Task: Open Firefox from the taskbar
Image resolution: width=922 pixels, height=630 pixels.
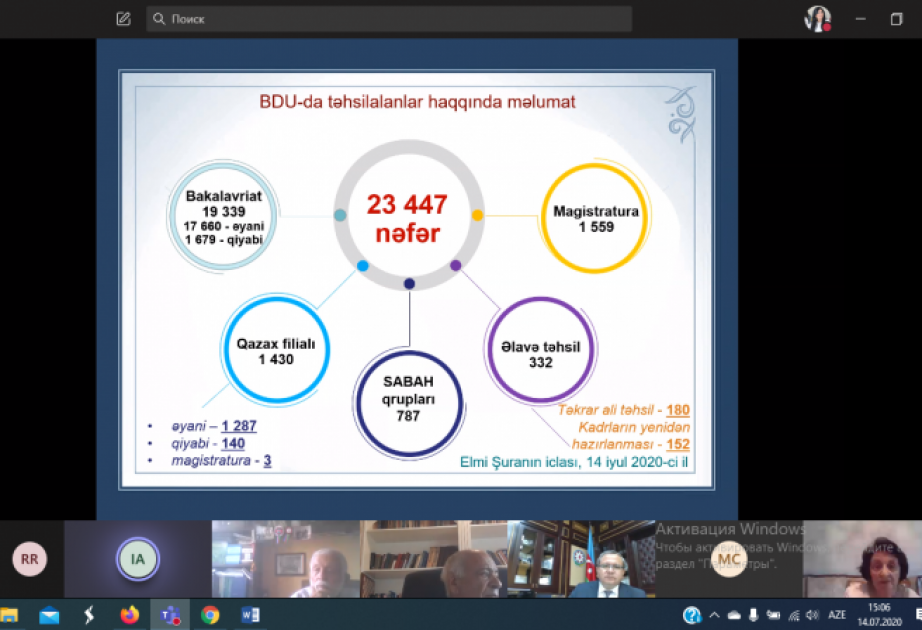Action: tap(129, 615)
